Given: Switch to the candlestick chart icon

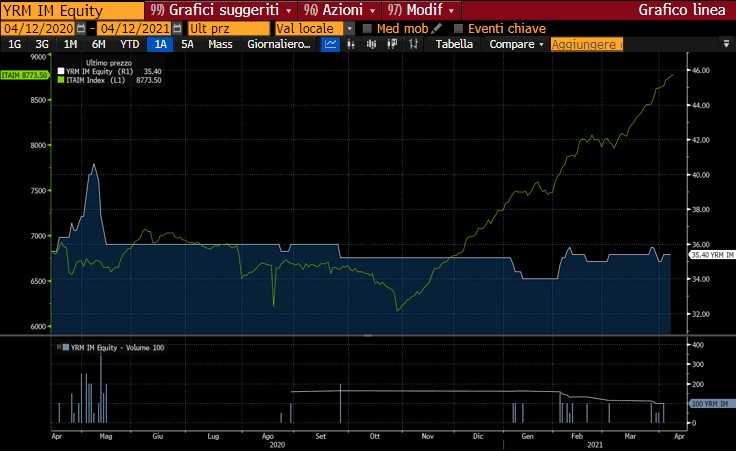Looking at the screenshot, I should 371,44.
